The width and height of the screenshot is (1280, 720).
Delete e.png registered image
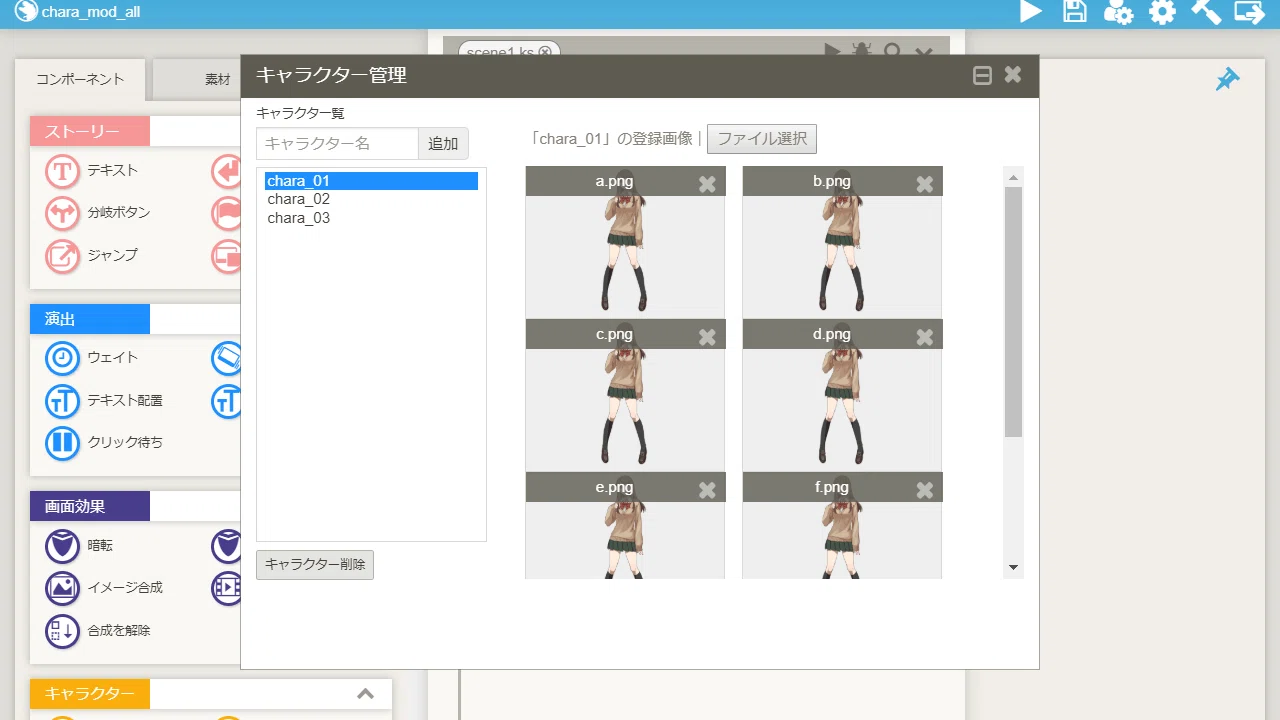pos(707,490)
